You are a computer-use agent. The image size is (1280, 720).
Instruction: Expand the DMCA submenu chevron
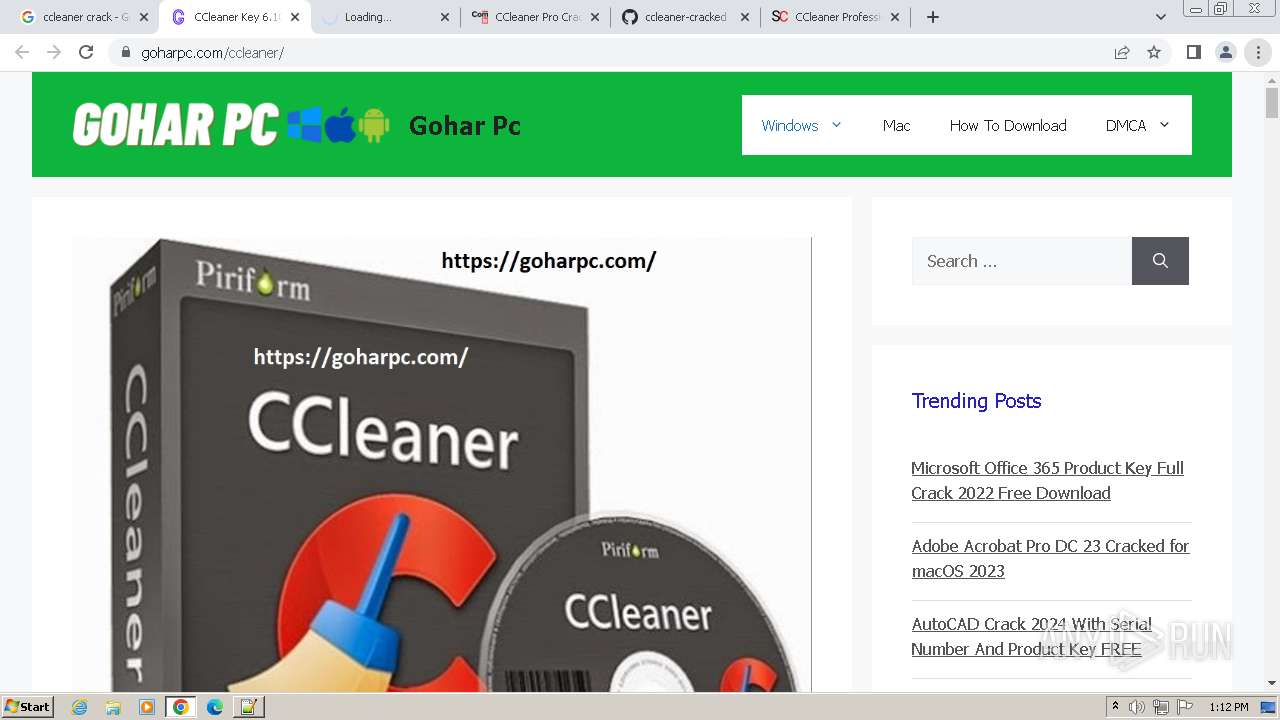pyautogui.click(x=1164, y=125)
